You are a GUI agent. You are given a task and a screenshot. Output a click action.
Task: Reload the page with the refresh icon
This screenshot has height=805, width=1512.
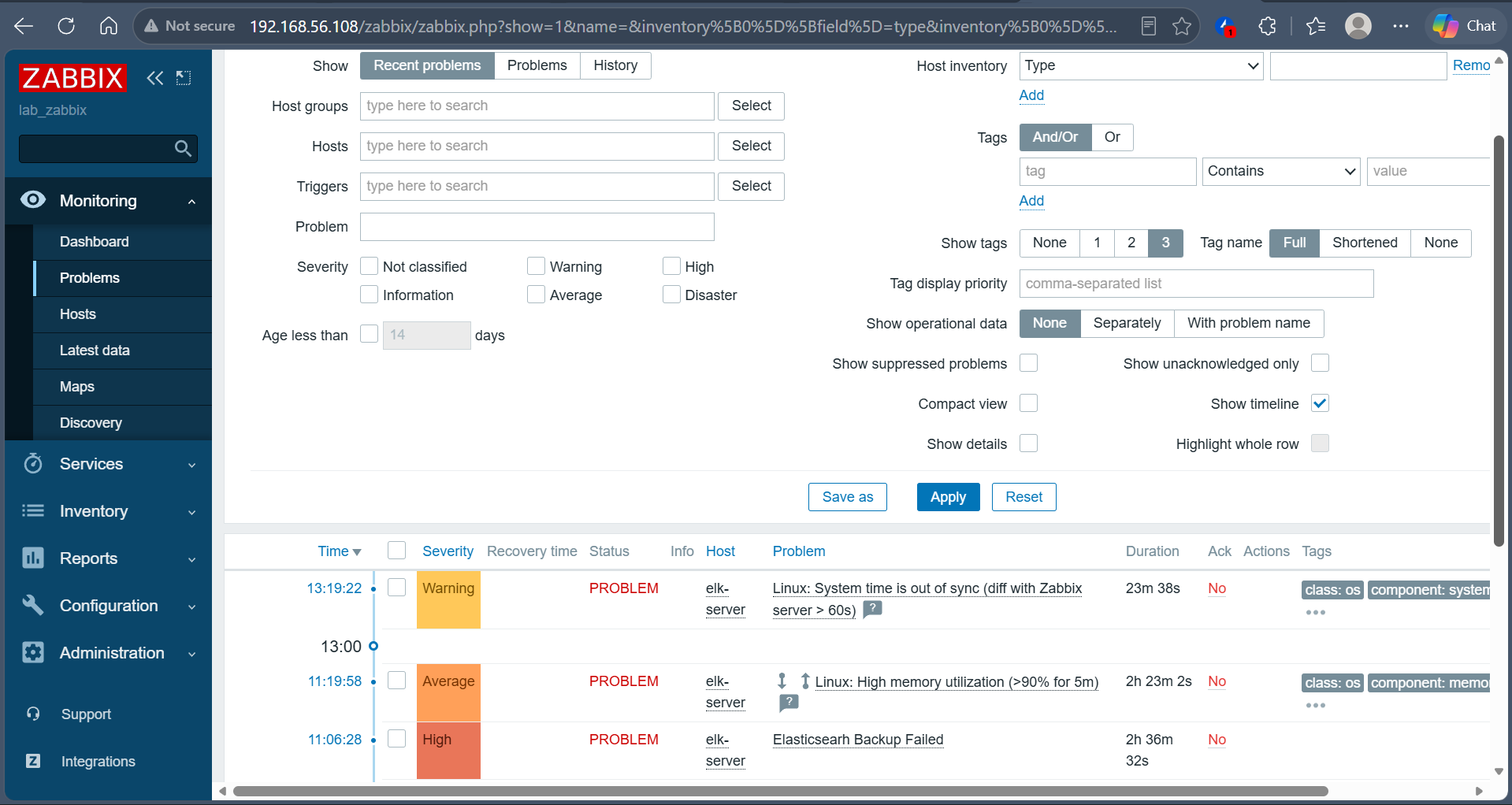click(66, 26)
